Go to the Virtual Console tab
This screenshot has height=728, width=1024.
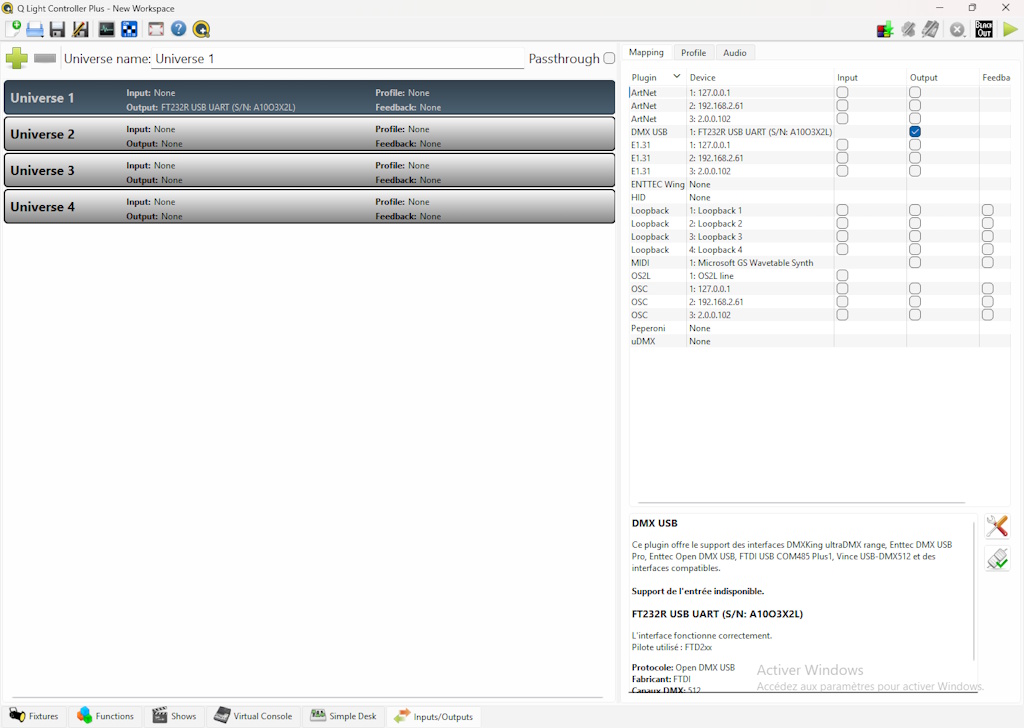click(252, 716)
